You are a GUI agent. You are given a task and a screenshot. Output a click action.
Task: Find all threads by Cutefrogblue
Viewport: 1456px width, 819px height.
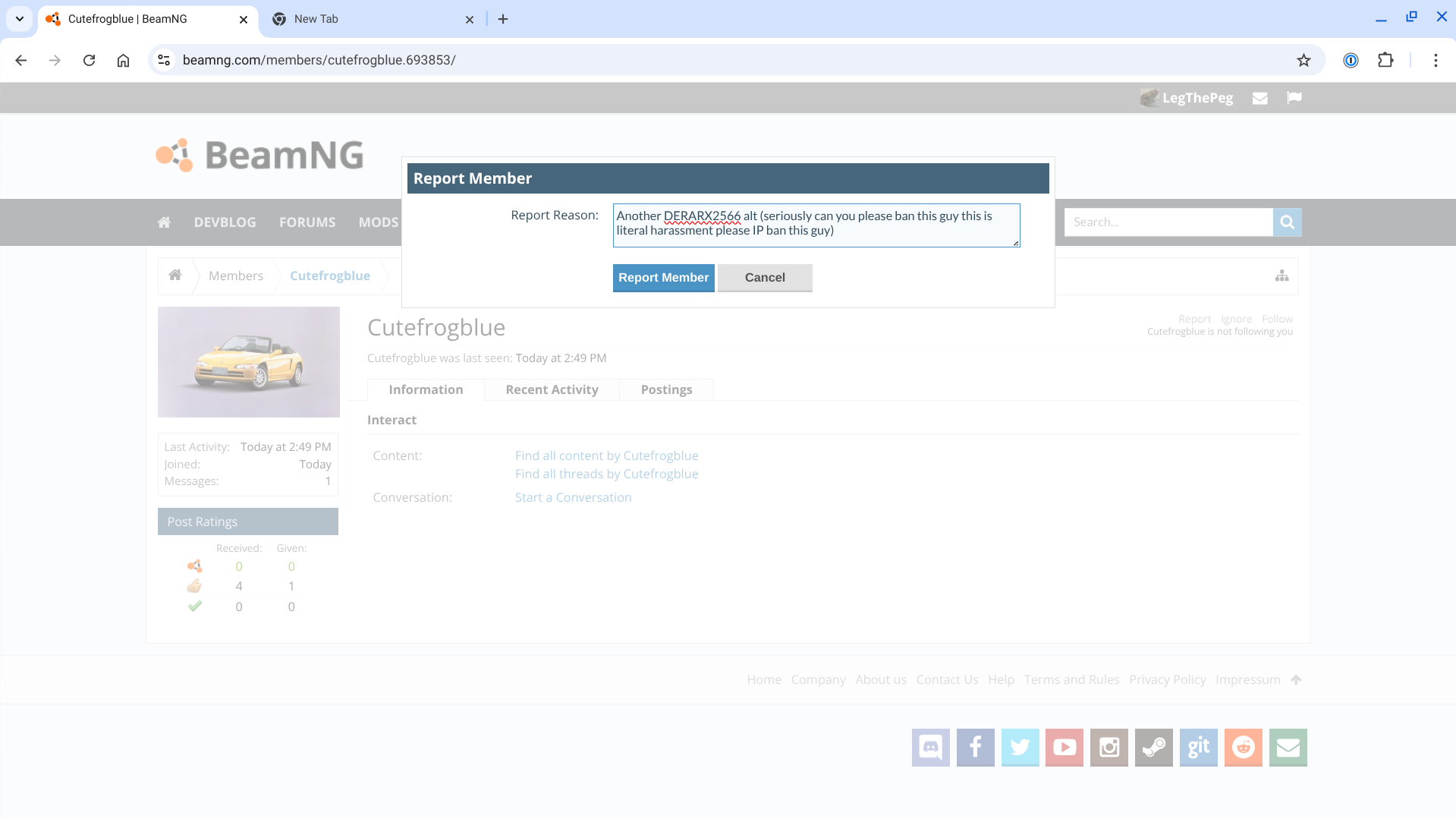606,474
